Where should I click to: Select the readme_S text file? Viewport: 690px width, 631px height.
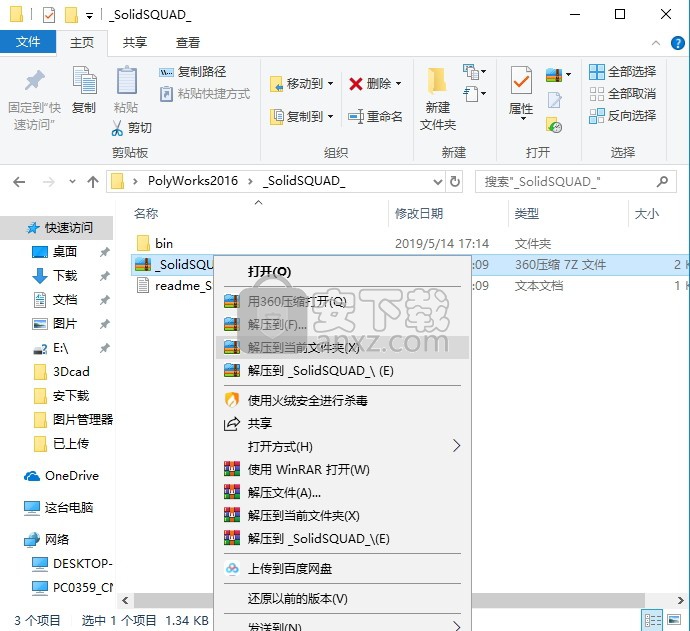click(174, 286)
